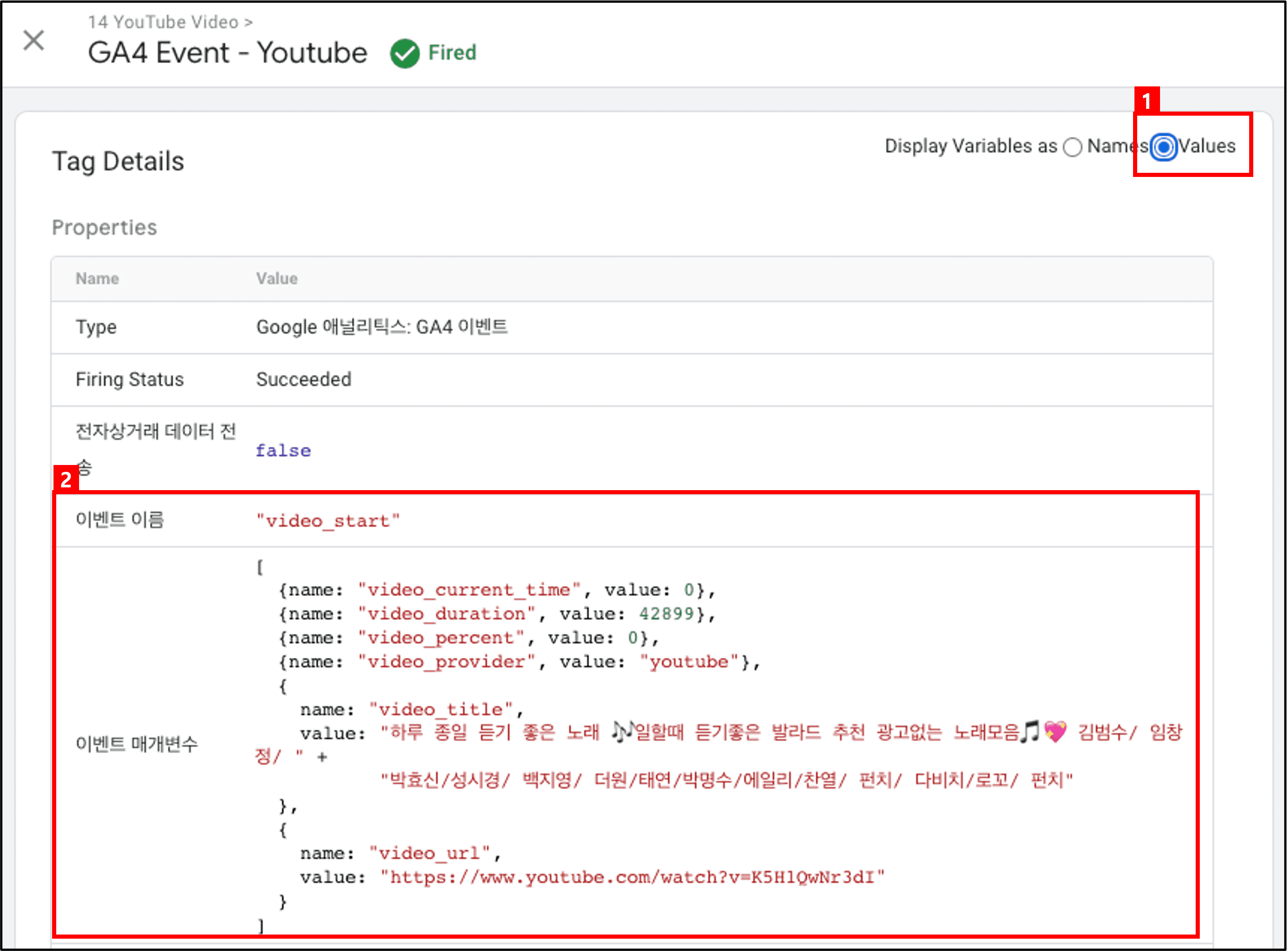The image size is (1288, 951).
Task: Select the Values radio button
Action: 1164,147
